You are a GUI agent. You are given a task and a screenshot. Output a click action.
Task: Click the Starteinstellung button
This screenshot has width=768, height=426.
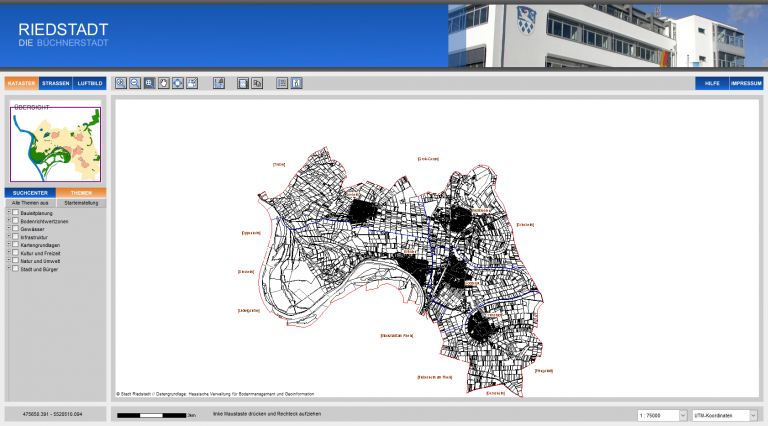point(81,203)
